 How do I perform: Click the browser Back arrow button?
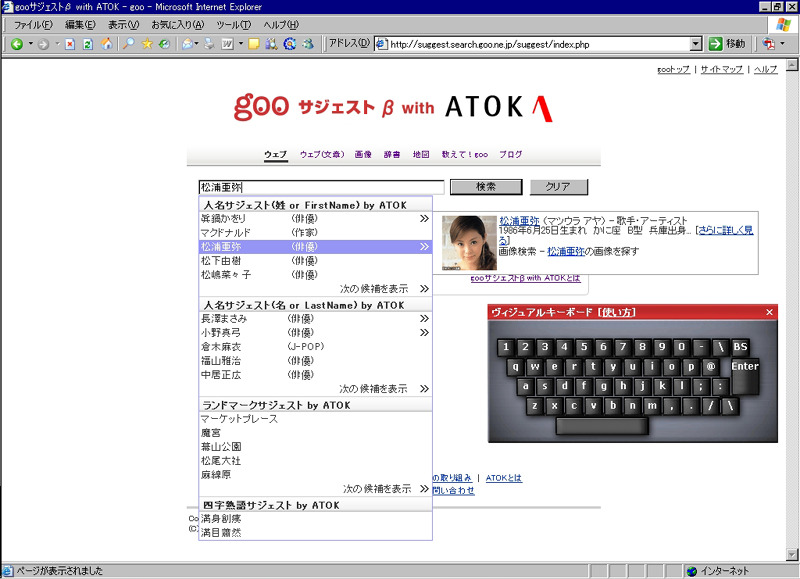coord(17,44)
